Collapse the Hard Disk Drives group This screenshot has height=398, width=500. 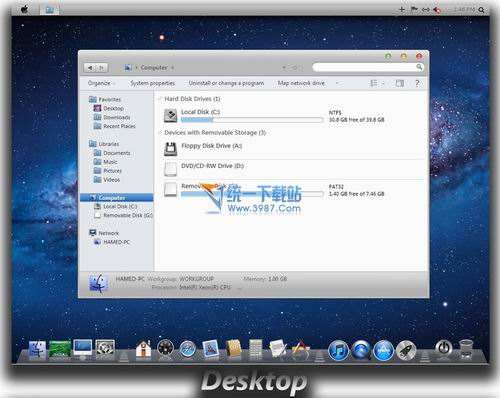click(x=160, y=99)
